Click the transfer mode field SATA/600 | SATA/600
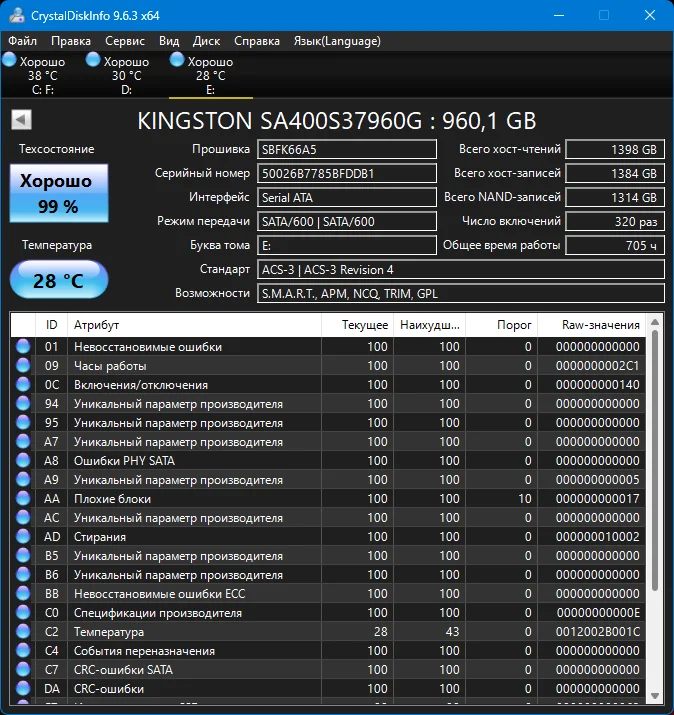The width and height of the screenshot is (674, 715). (x=347, y=222)
